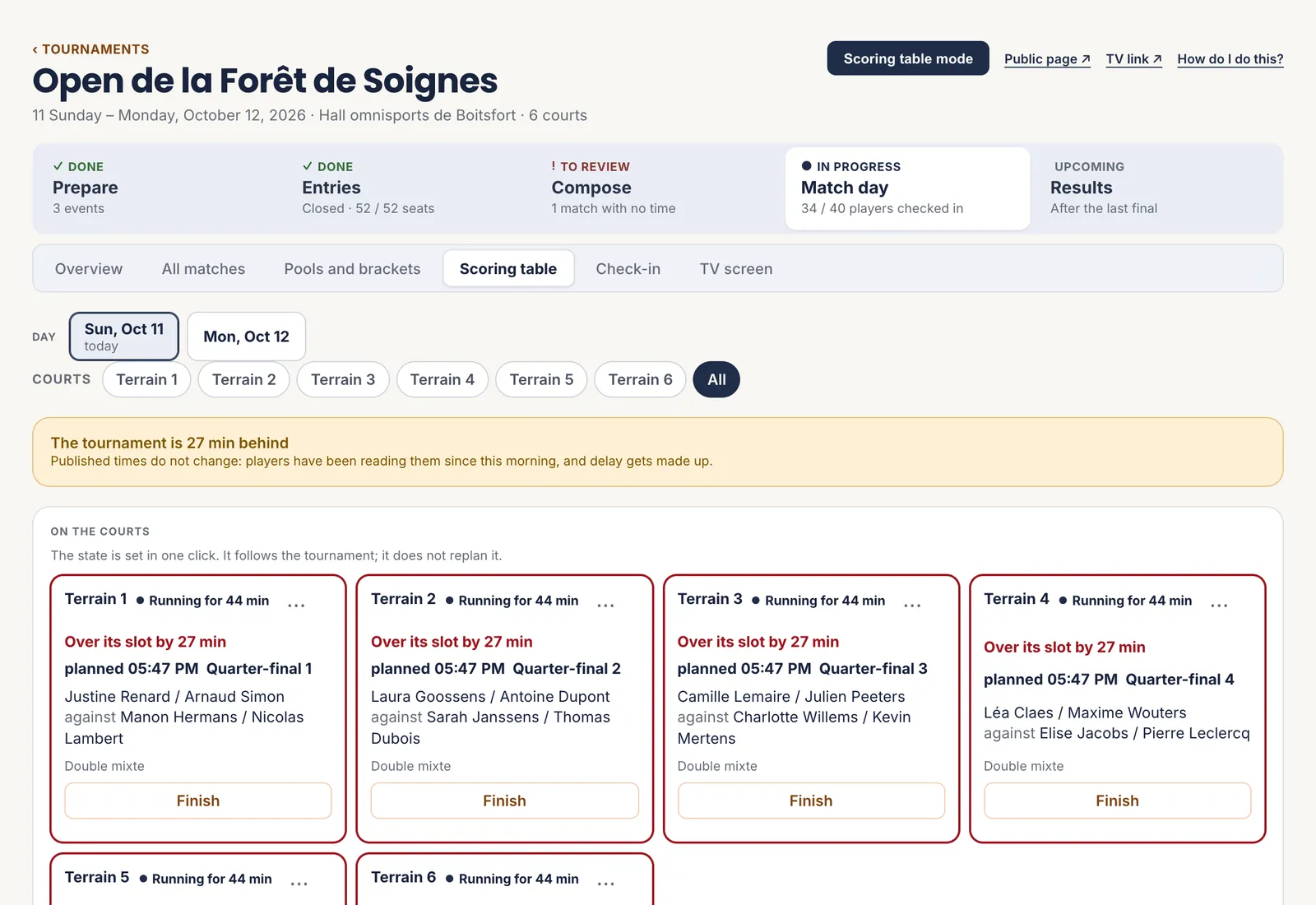The width and height of the screenshot is (1316, 905).
Task: Filter courts to Terrain 5
Action: [x=541, y=379]
